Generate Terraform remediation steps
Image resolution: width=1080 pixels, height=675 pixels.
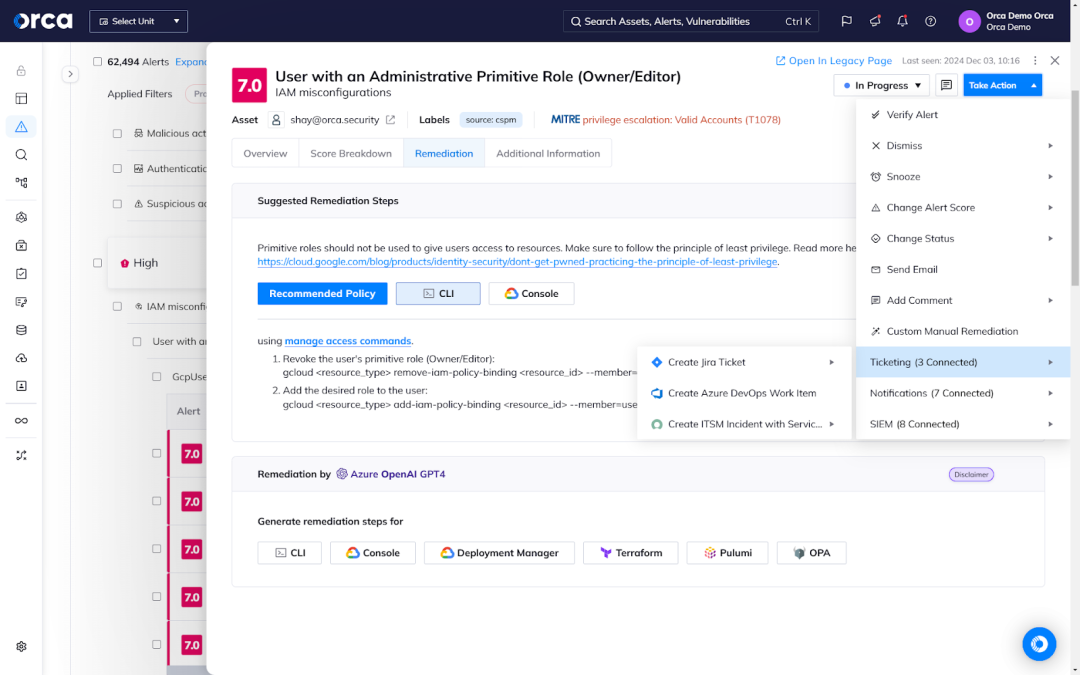[x=630, y=553]
